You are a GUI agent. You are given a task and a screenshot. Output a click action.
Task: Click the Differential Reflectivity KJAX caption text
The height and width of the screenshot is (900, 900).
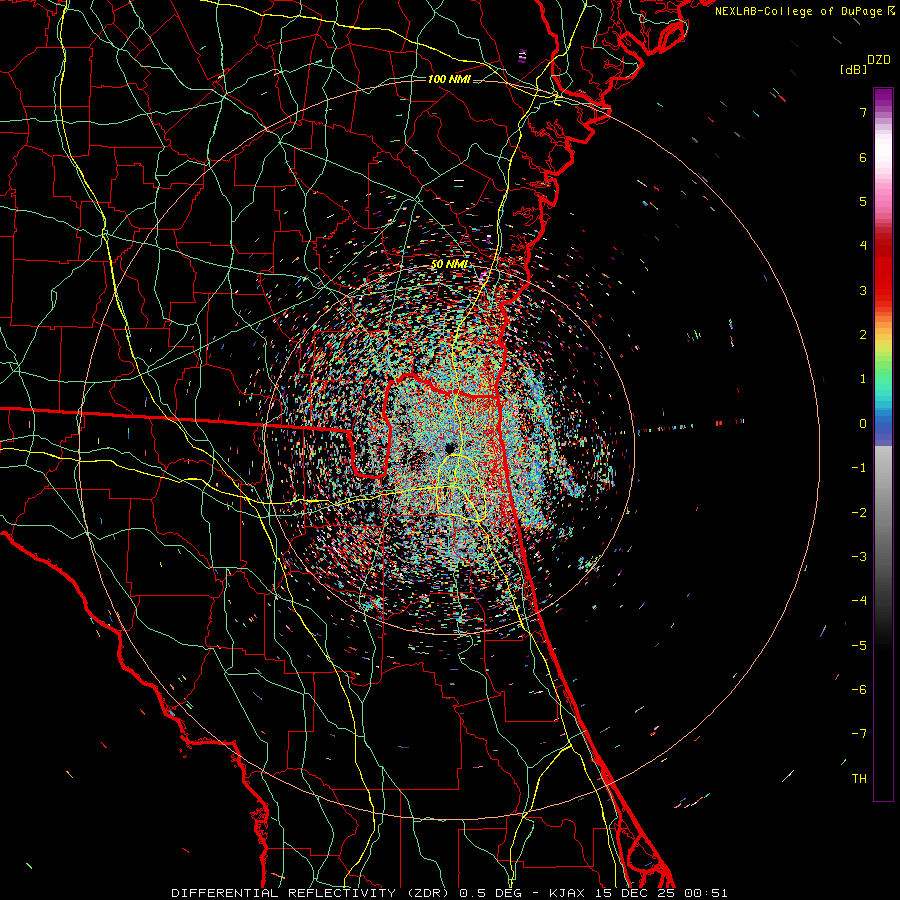[x=449, y=893]
